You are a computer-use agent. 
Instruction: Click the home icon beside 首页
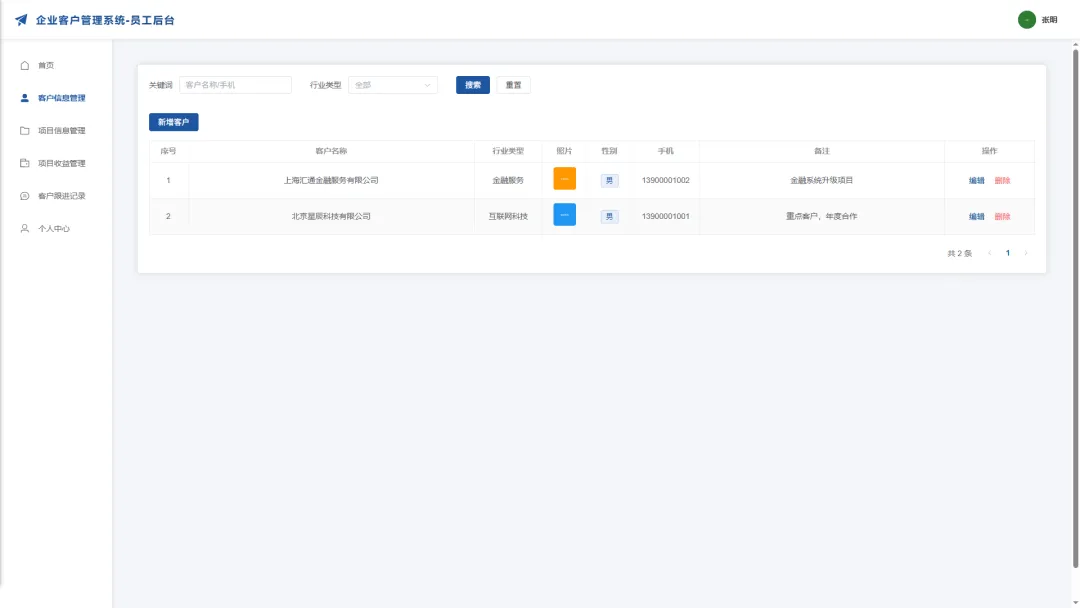tap(25, 65)
